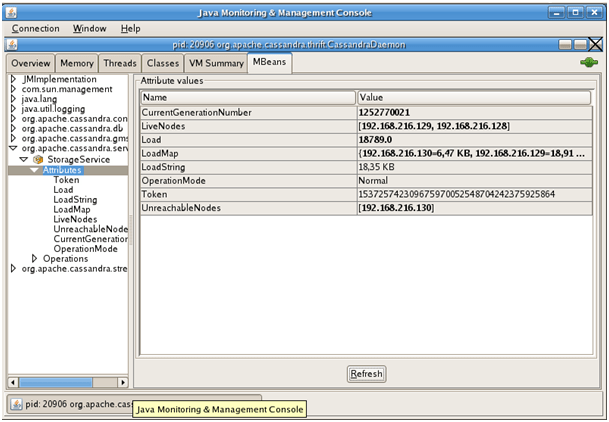Open the Connection menu

point(36,29)
